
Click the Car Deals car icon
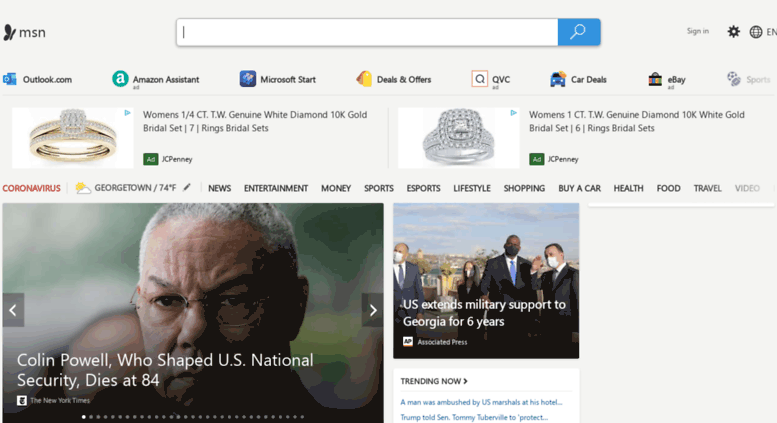pos(558,79)
